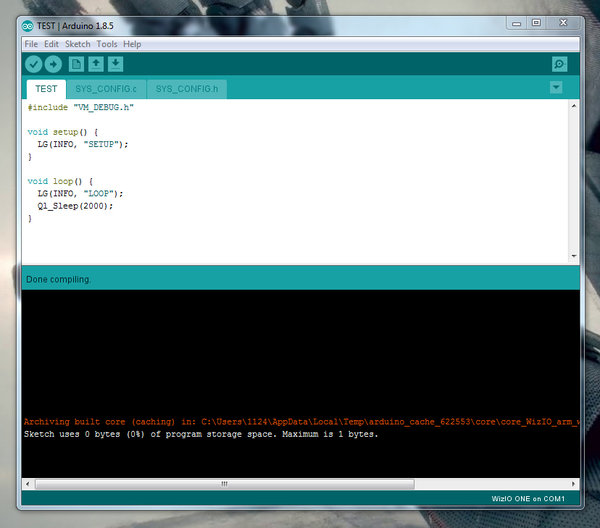This screenshot has height=528, width=600.
Task: Click the Upload arrow button
Action: point(53,64)
